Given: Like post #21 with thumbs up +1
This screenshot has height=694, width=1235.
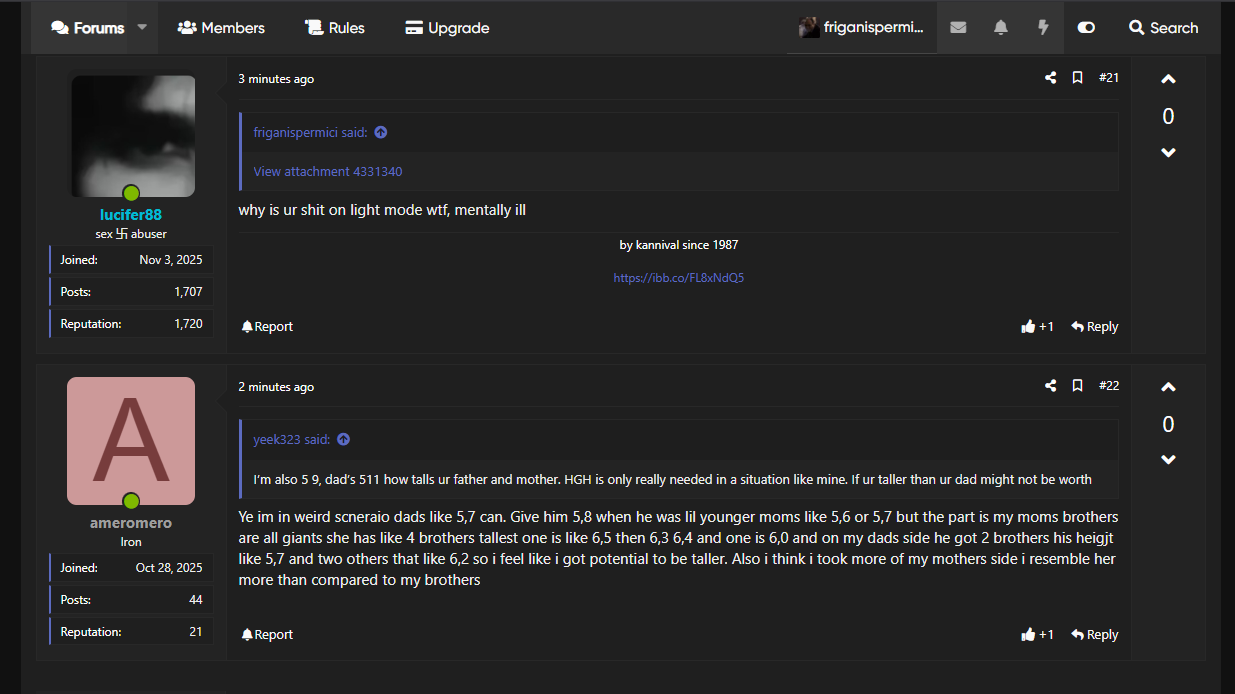Looking at the screenshot, I should click(1037, 327).
